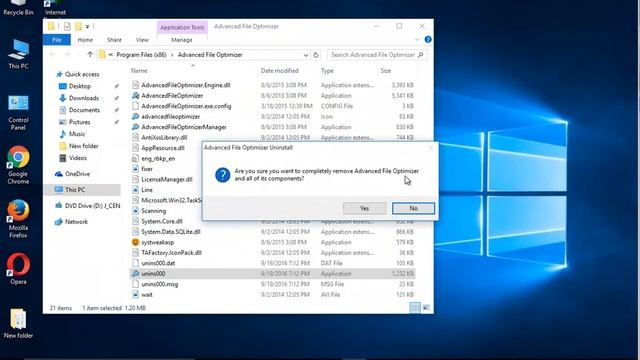The width and height of the screenshot is (640, 360).
Task: Open the File menu tab
Action: point(57,40)
